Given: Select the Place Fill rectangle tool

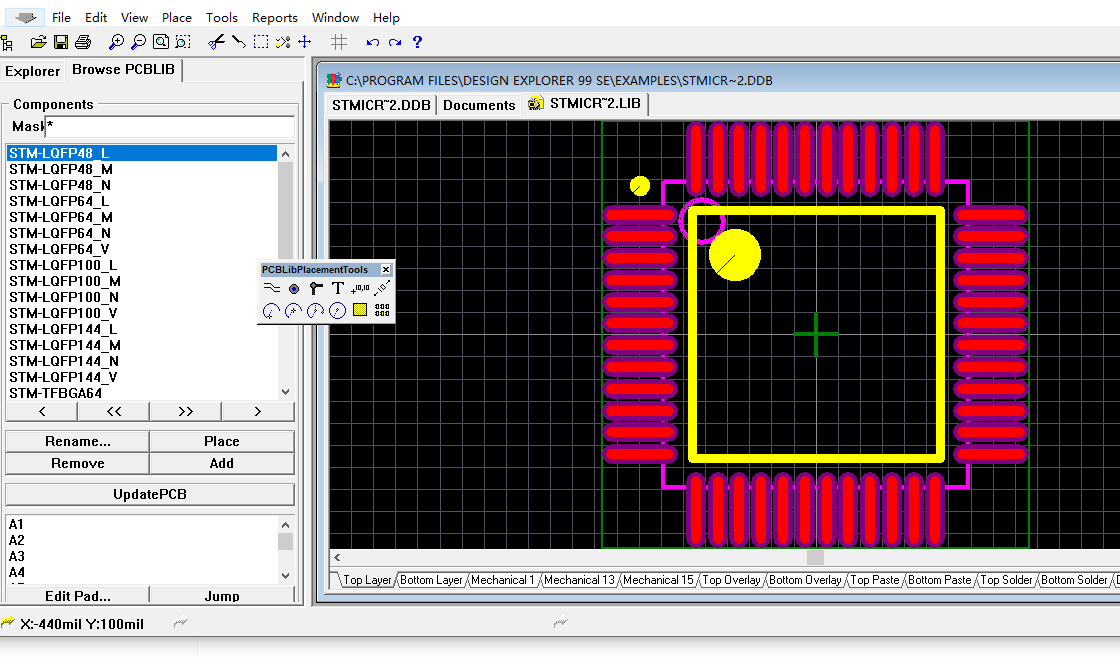Looking at the screenshot, I should (x=360, y=310).
